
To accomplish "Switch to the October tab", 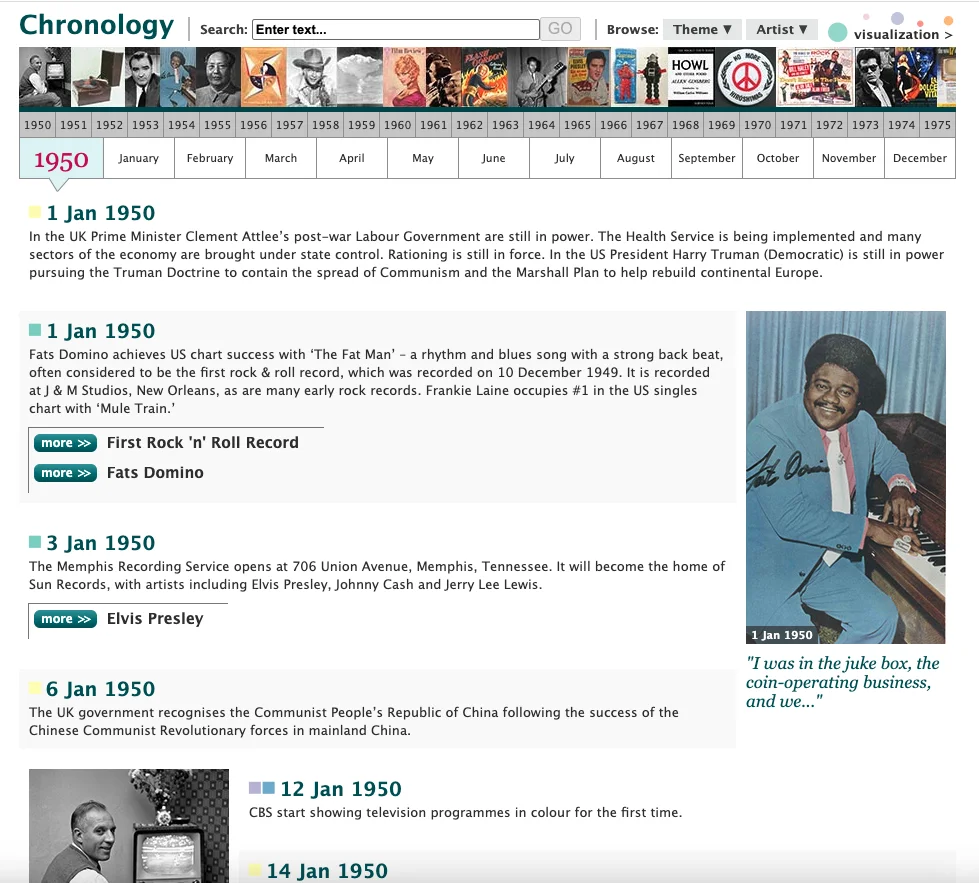I will click(x=778, y=158).
